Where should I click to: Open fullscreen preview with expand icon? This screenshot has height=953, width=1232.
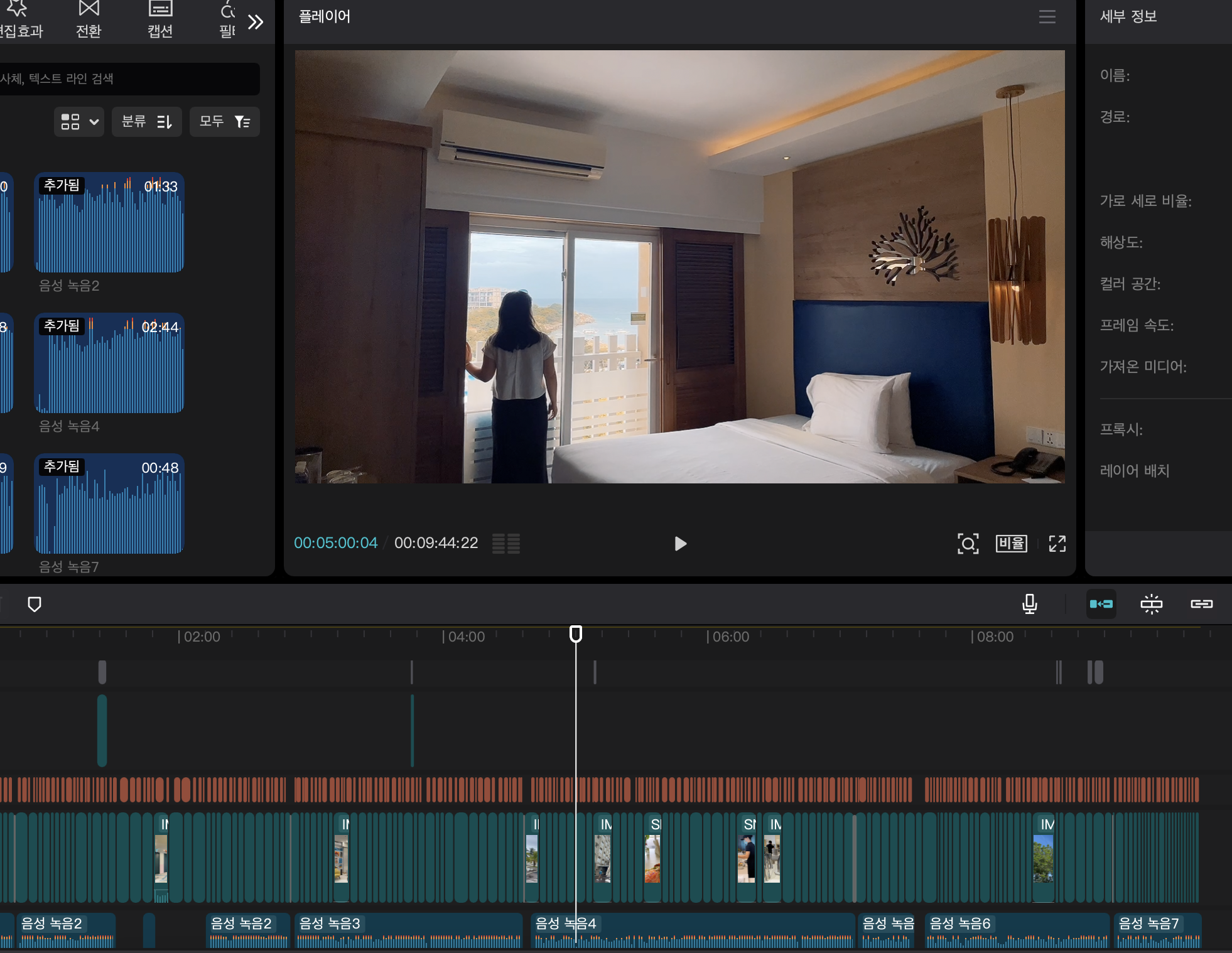coord(1057,544)
